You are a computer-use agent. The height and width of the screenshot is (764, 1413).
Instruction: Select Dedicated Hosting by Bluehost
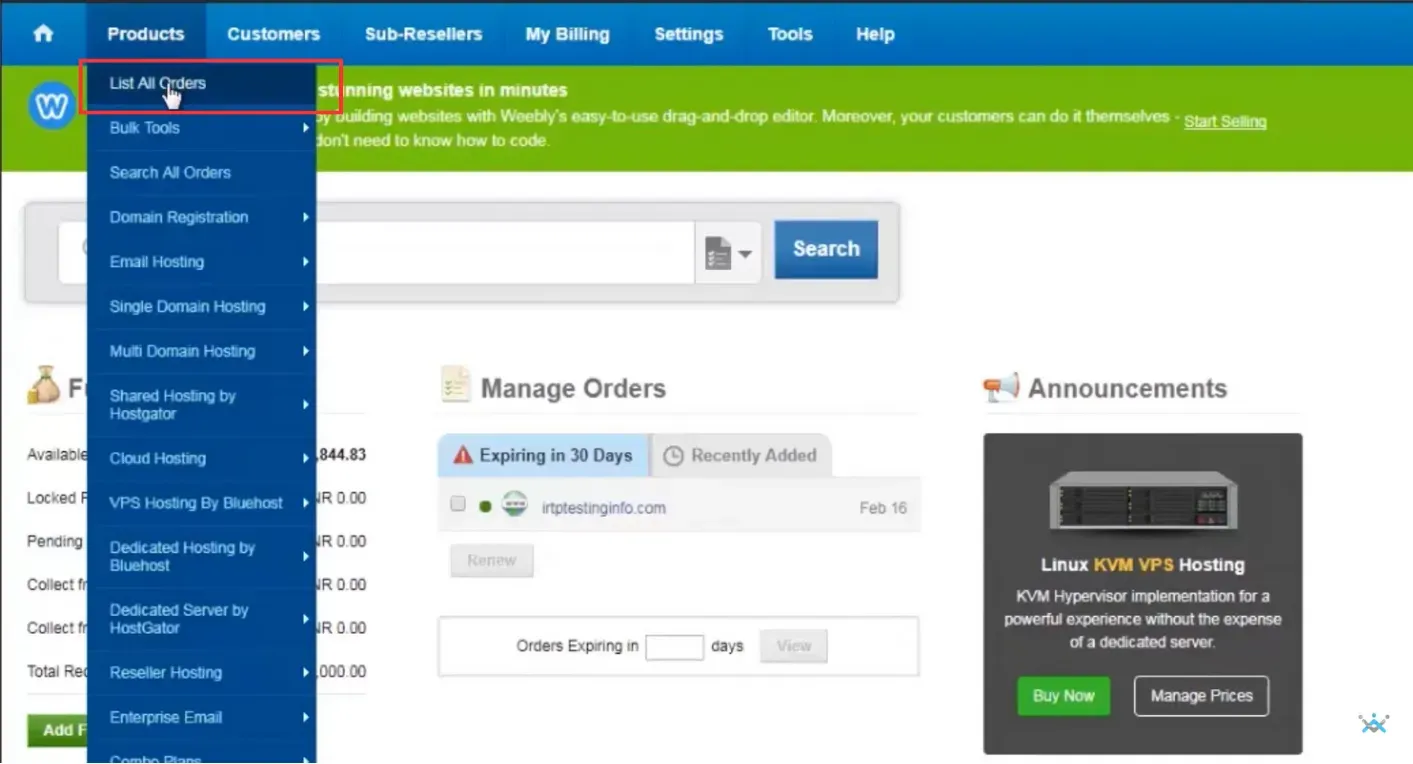click(202, 556)
